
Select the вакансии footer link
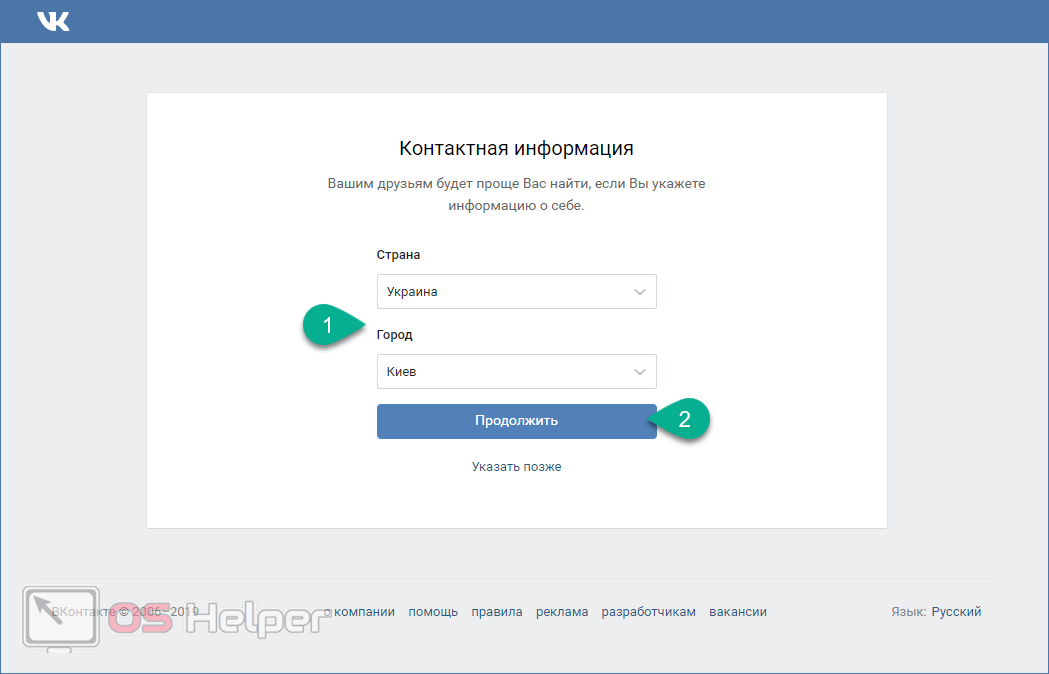pos(738,612)
